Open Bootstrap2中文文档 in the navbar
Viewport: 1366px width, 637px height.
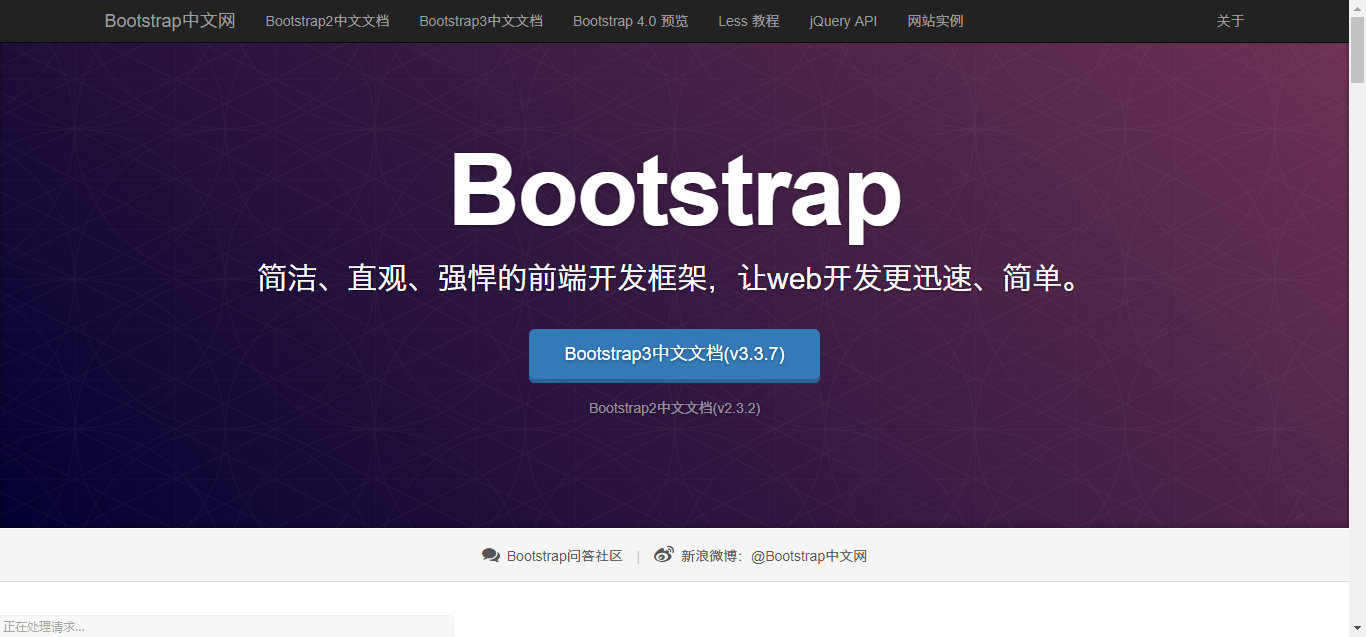tap(327, 21)
